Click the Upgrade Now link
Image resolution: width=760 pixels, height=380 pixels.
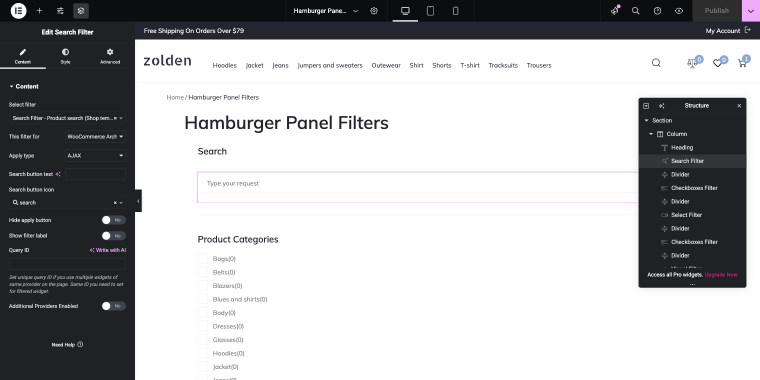(721, 275)
